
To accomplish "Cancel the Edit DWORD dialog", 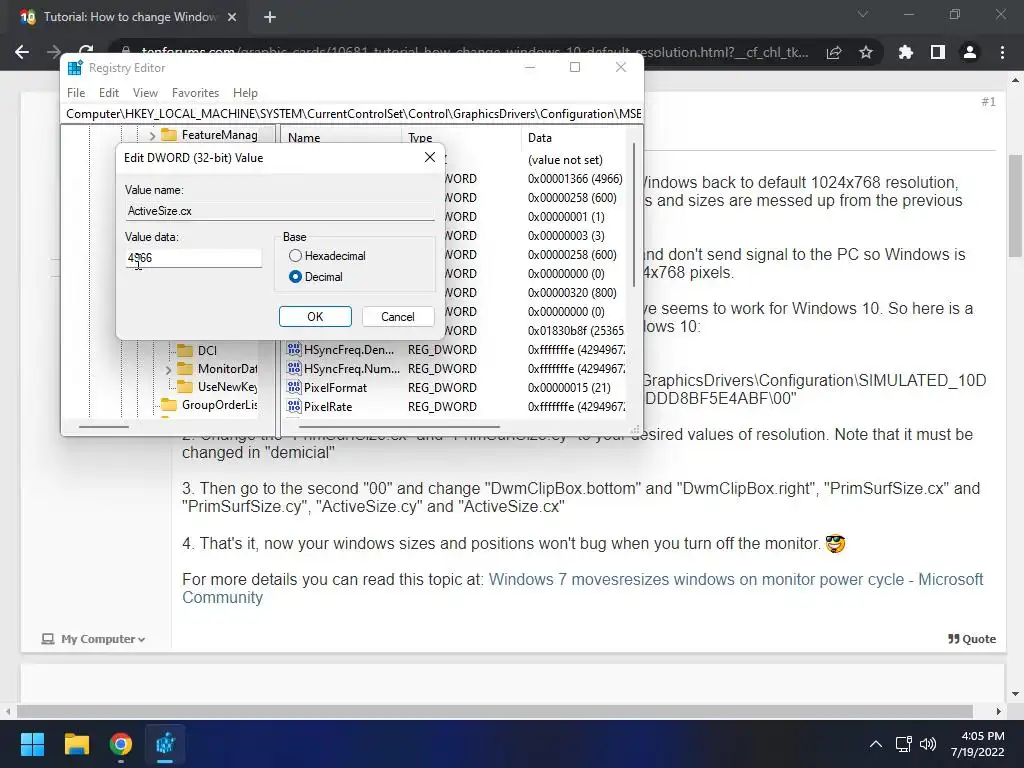I will point(398,317).
